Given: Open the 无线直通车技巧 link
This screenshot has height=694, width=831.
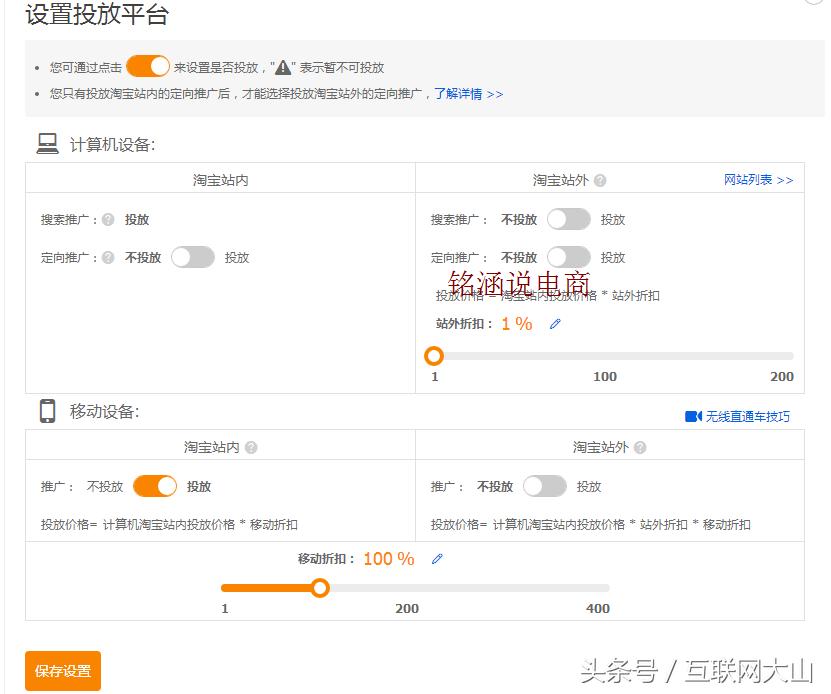Looking at the screenshot, I should (745, 417).
